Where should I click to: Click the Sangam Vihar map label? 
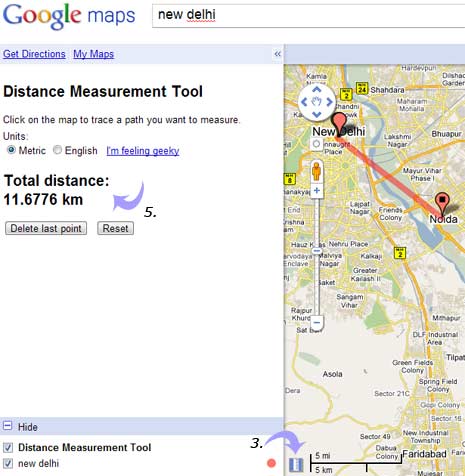349,301
